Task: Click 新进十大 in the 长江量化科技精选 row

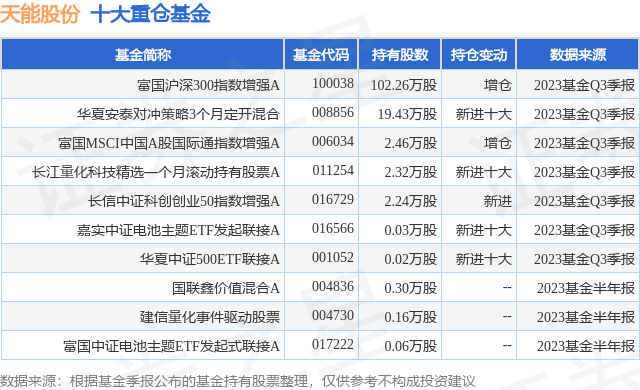Action: (x=484, y=172)
